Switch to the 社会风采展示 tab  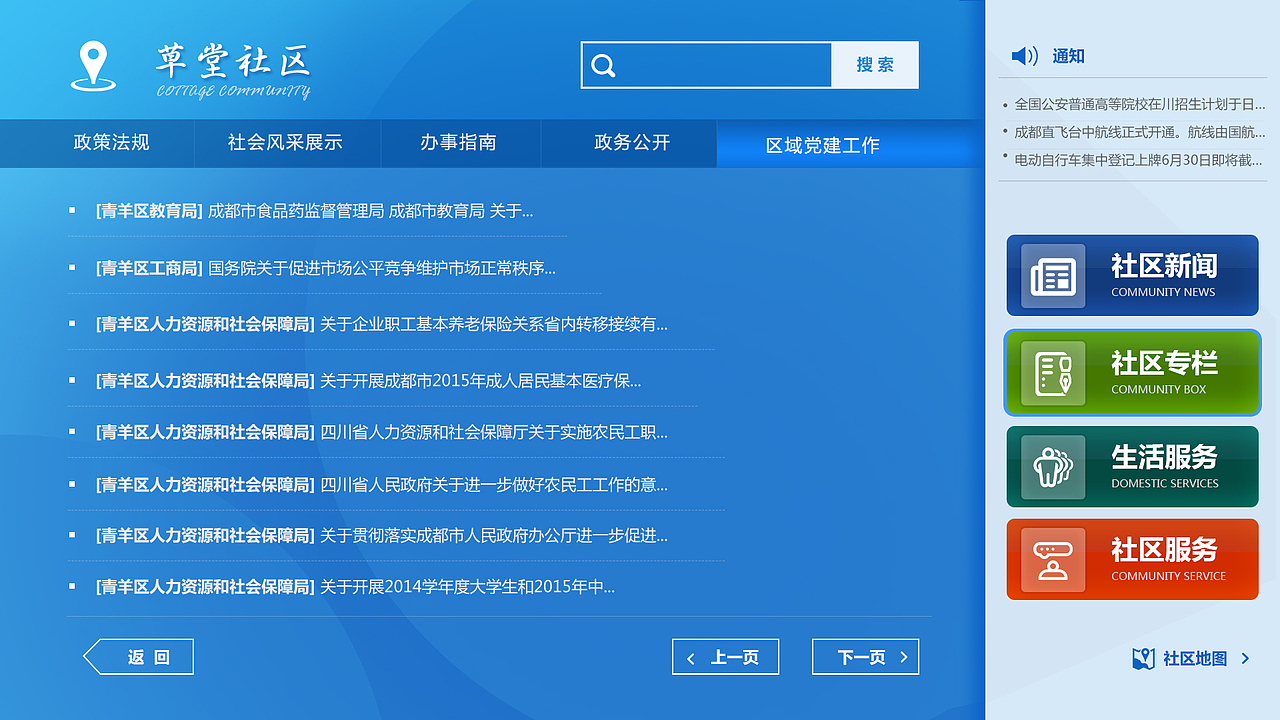click(x=287, y=143)
